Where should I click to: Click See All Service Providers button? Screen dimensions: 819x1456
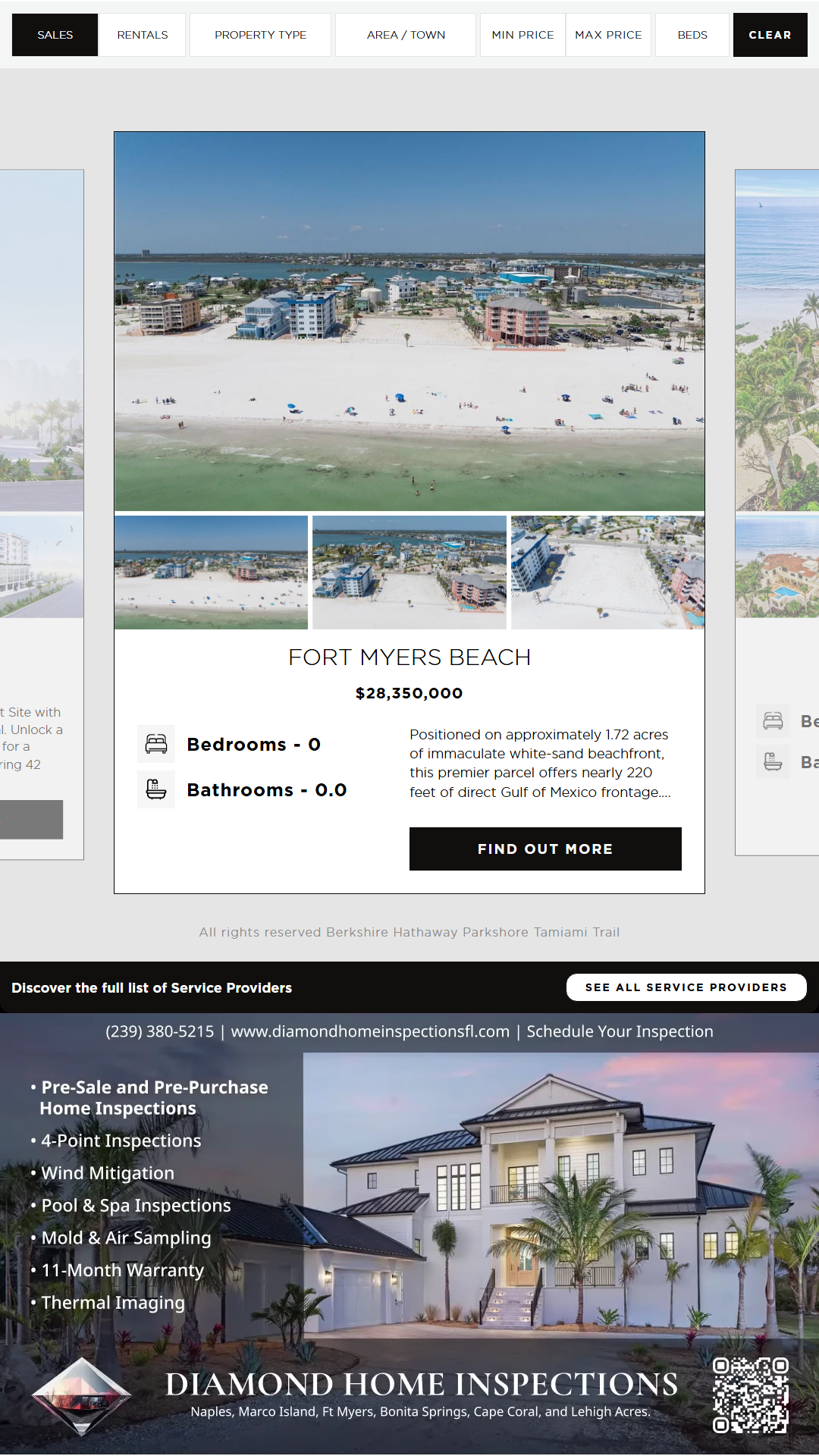pos(686,987)
